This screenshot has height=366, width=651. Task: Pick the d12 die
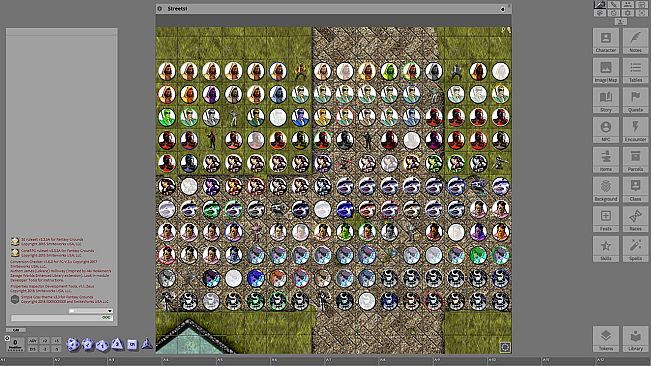point(88,344)
